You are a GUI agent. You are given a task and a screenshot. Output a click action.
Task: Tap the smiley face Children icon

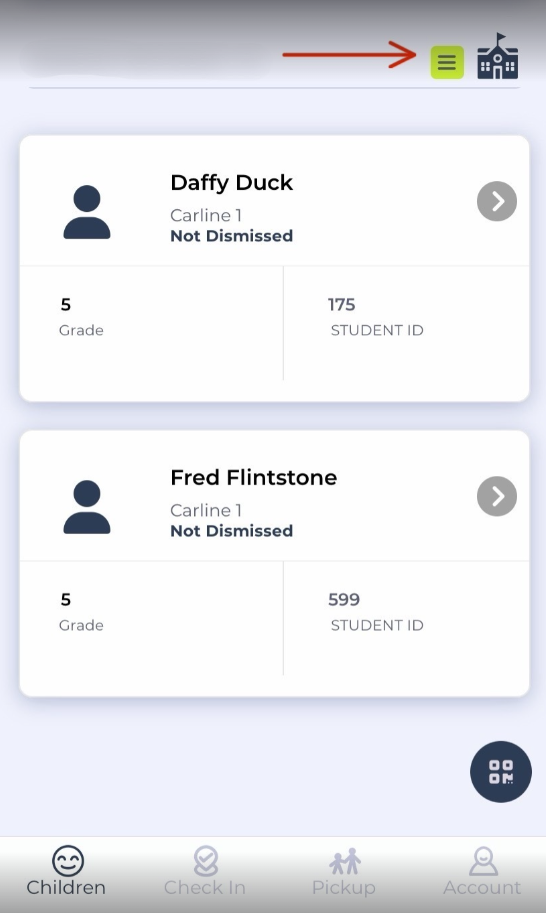click(68, 861)
